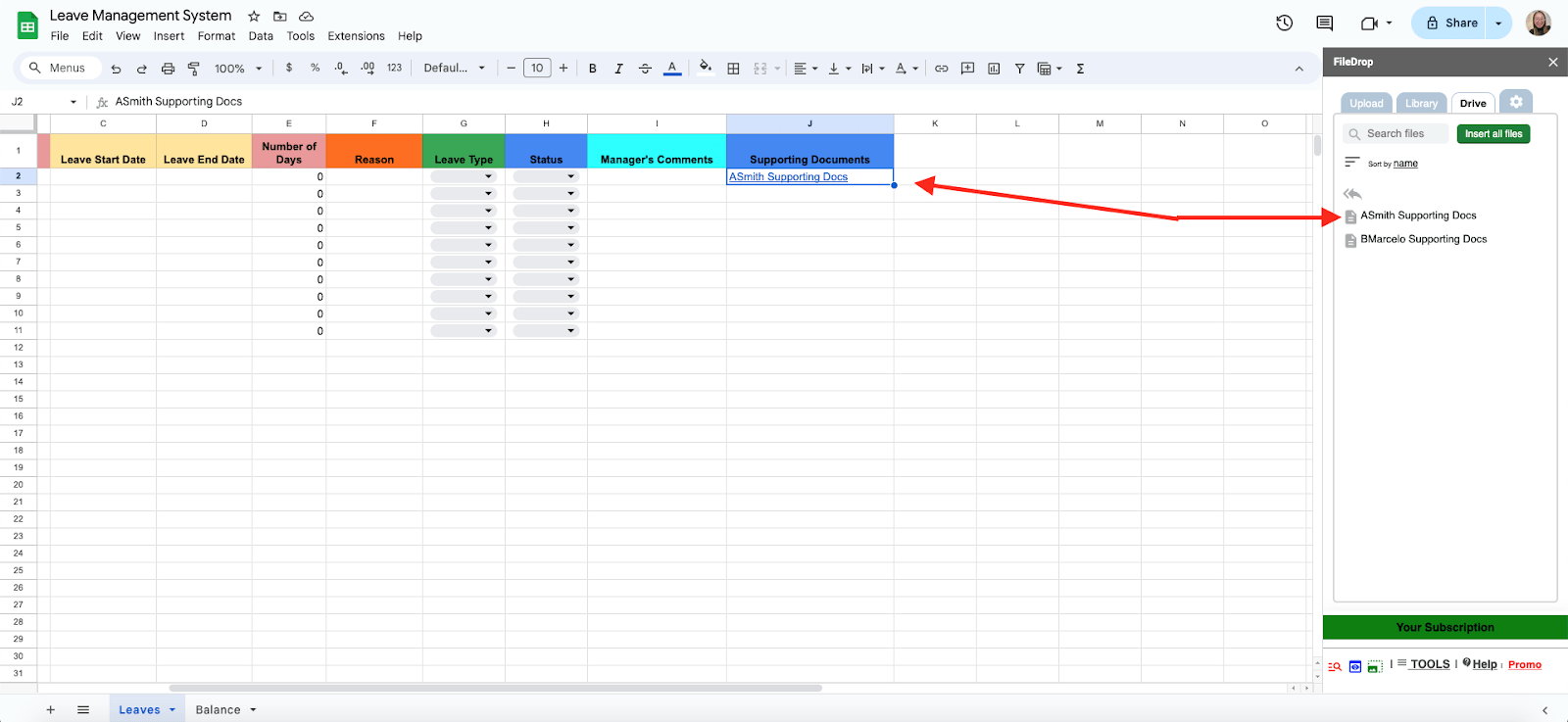Open the version history clock icon
Image resolution: width=1568 pixels, height=722 pixels.
tap(1284, 23)
